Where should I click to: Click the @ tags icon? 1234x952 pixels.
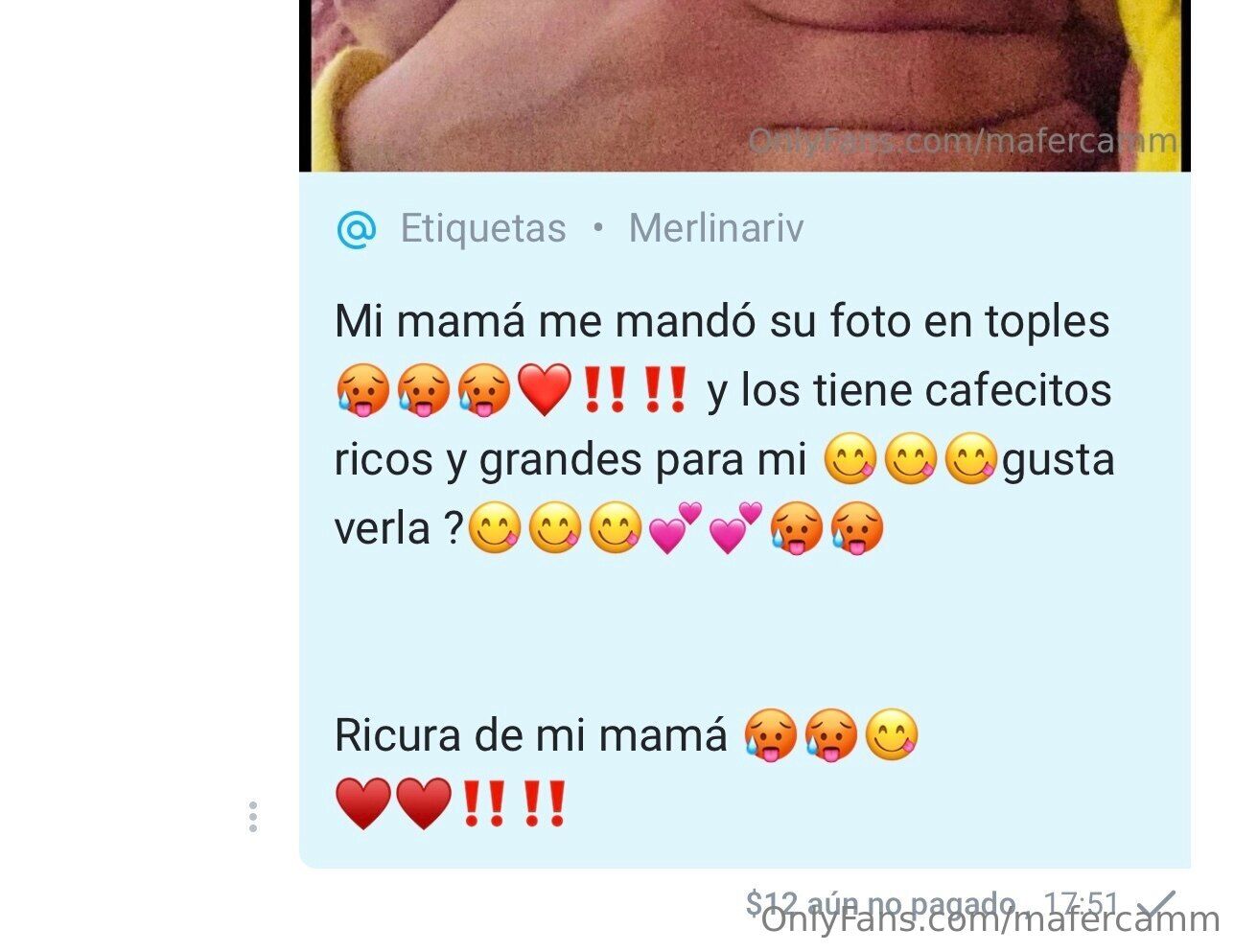click(x=357, y=229)
